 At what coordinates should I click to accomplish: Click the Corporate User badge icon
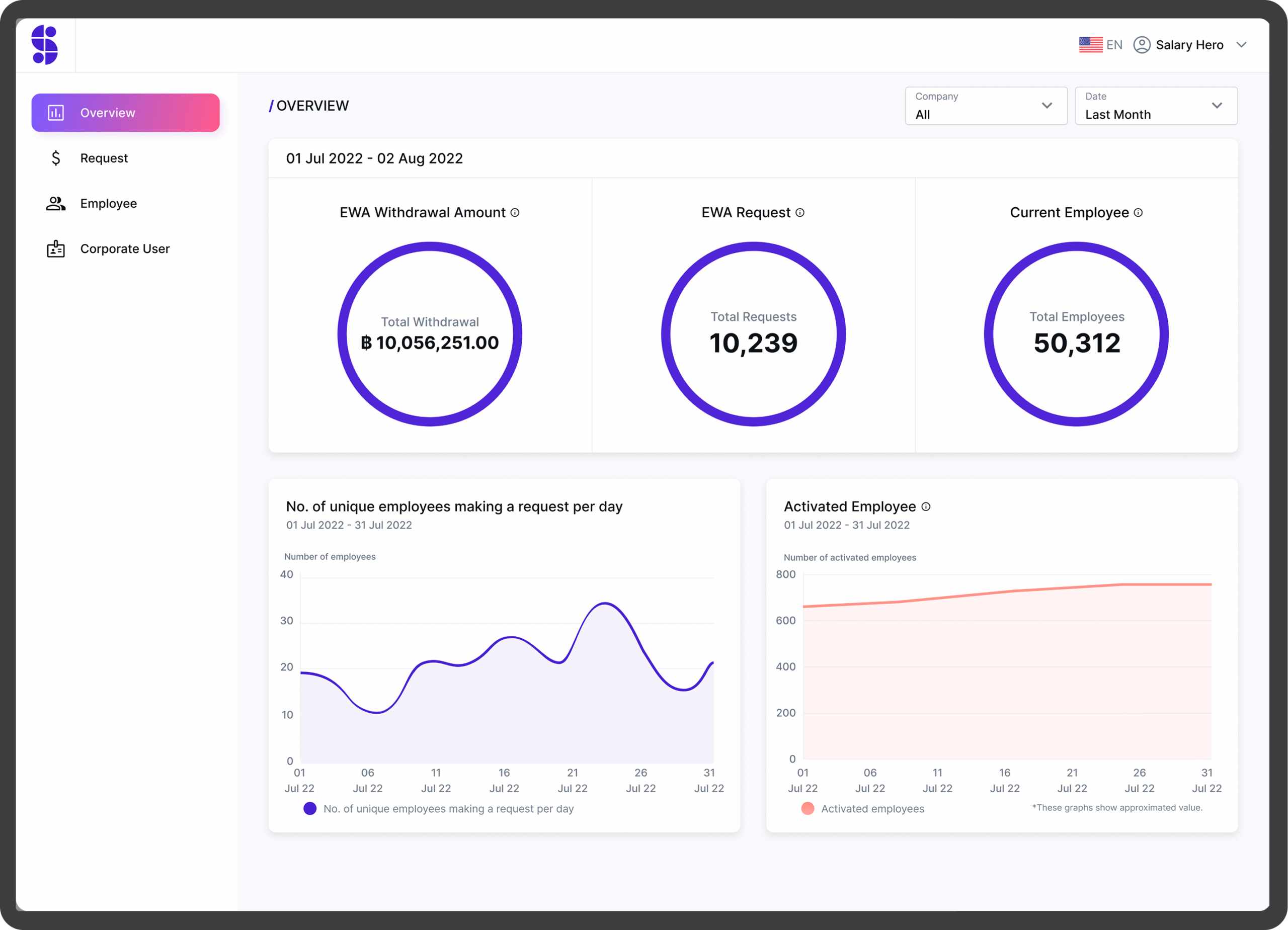(x=56, y=248)
